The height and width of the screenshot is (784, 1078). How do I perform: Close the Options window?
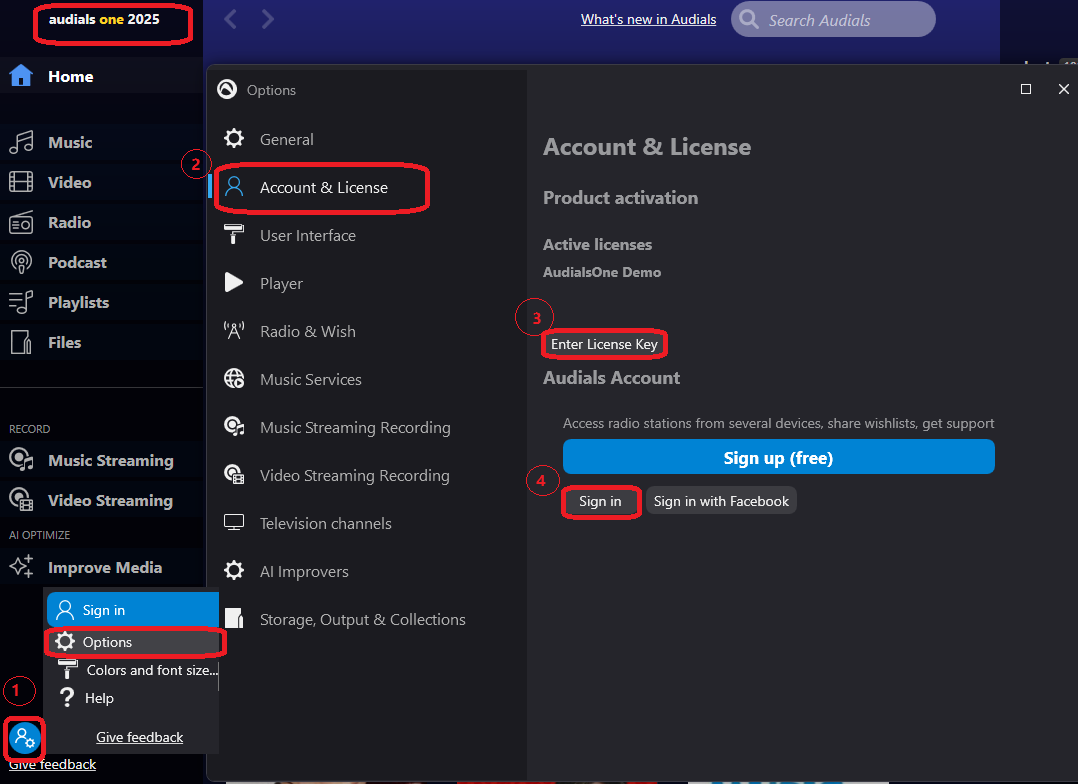point(1064,89)
